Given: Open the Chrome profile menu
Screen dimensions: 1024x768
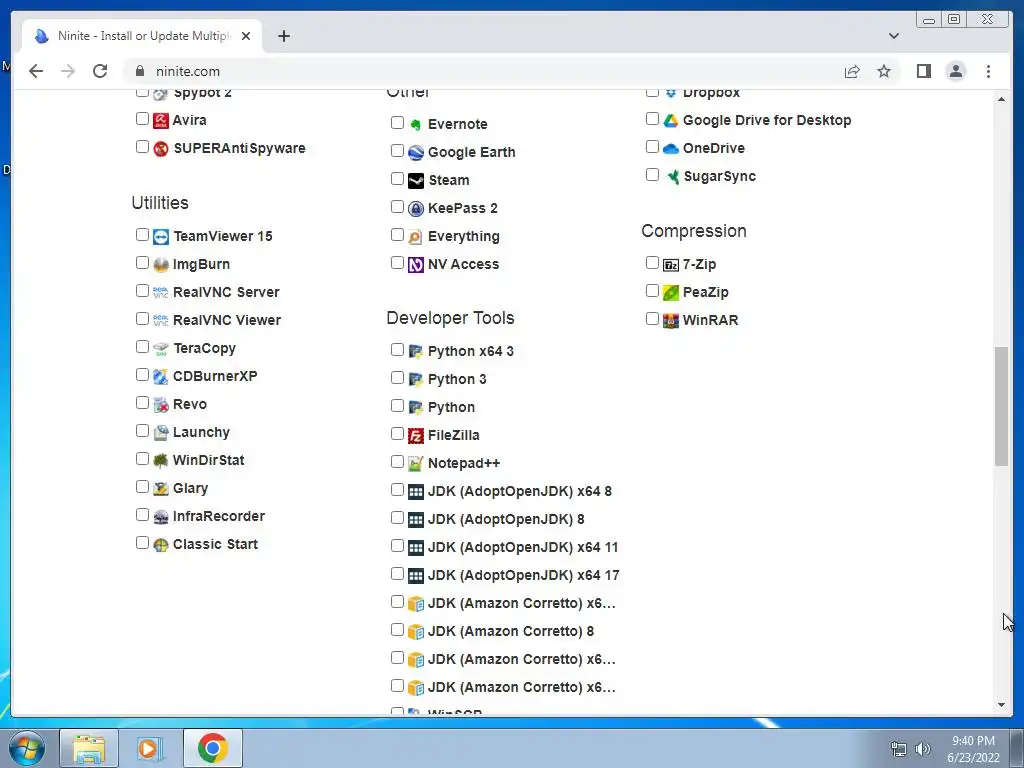Looking at the screenshot, I should click(x=955, y=71).
